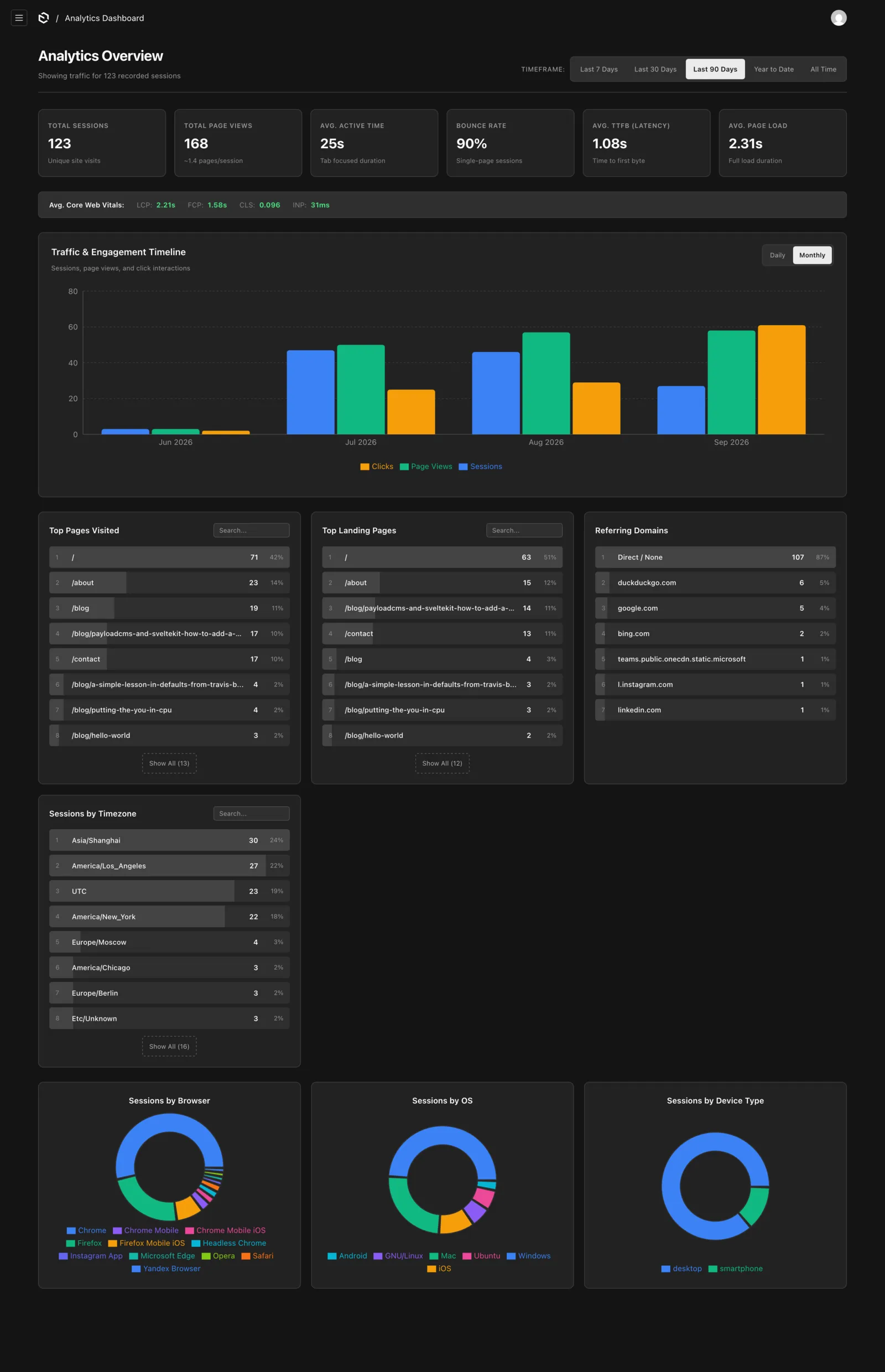
Task: Toggle Chrome Mobile iOS legend entry
Action: (x=225, y=1230)
